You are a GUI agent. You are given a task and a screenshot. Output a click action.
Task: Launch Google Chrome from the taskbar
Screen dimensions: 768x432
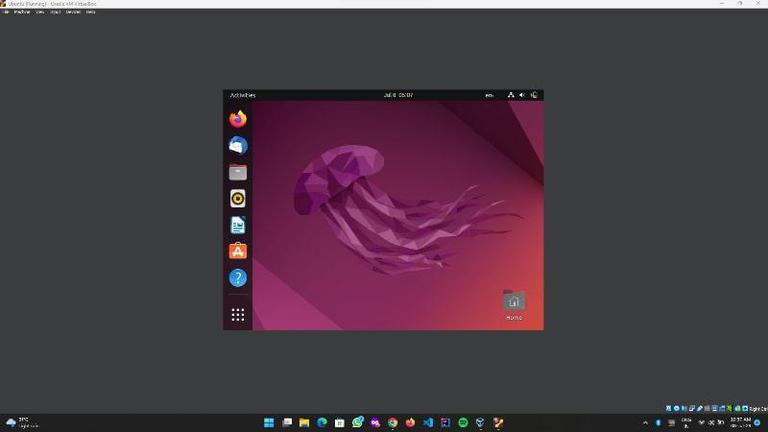pos(393,422)
